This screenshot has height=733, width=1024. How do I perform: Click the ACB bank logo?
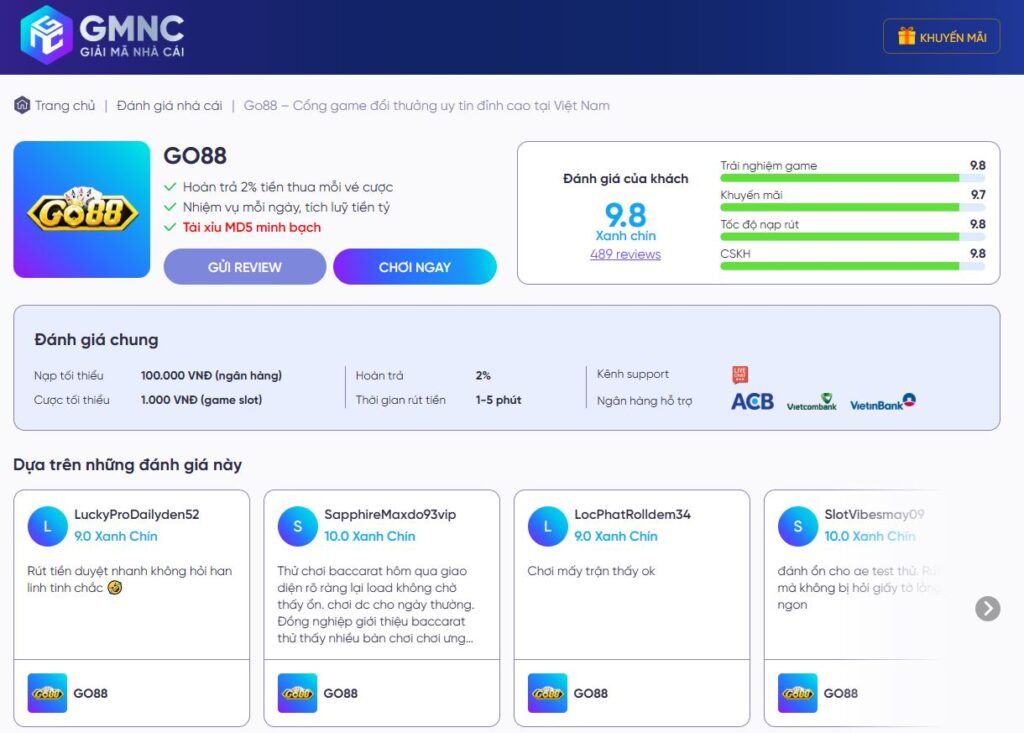pyautogui.click(x=752, y=401)
